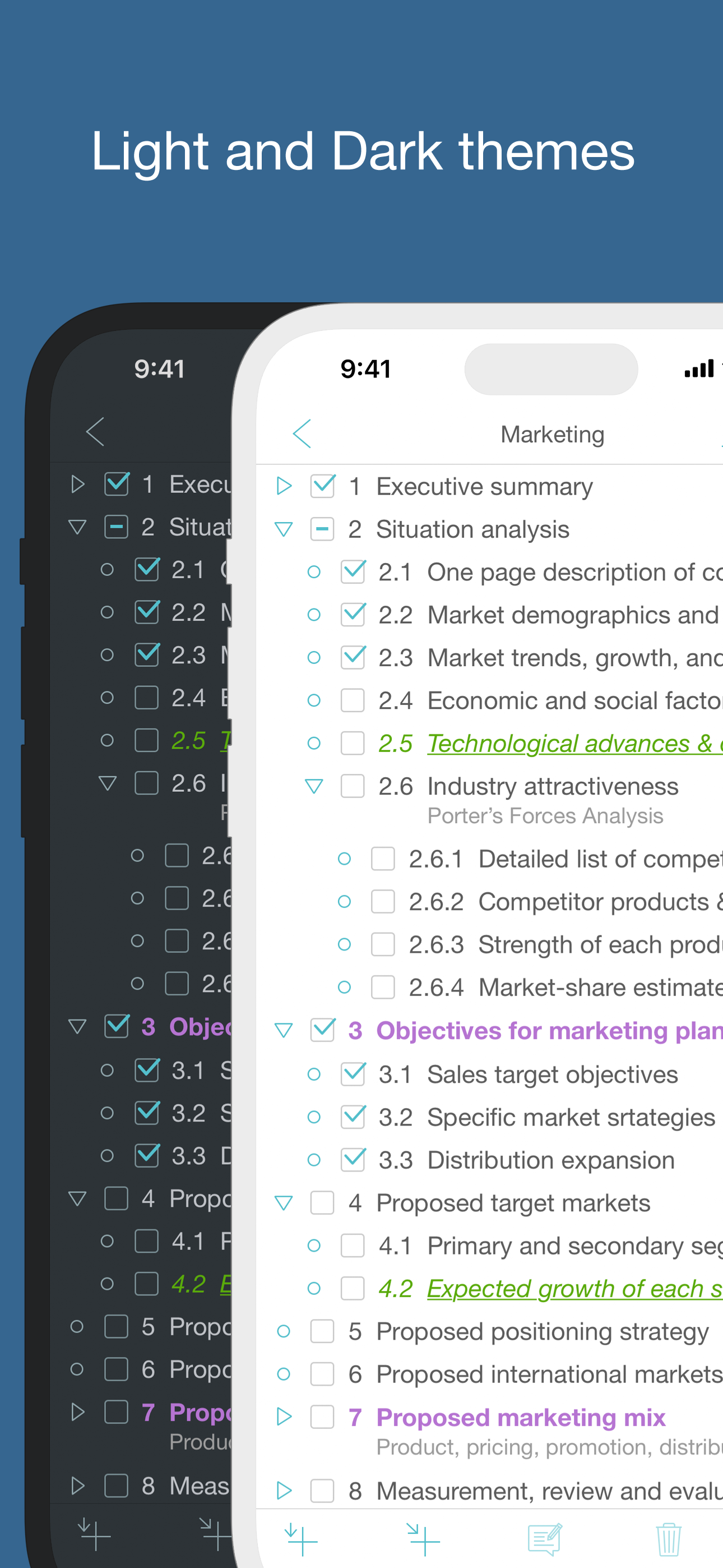Check row 5 checkbox in dark phone
This screenshot has height=1568, width=723.
pos(116,1326)
